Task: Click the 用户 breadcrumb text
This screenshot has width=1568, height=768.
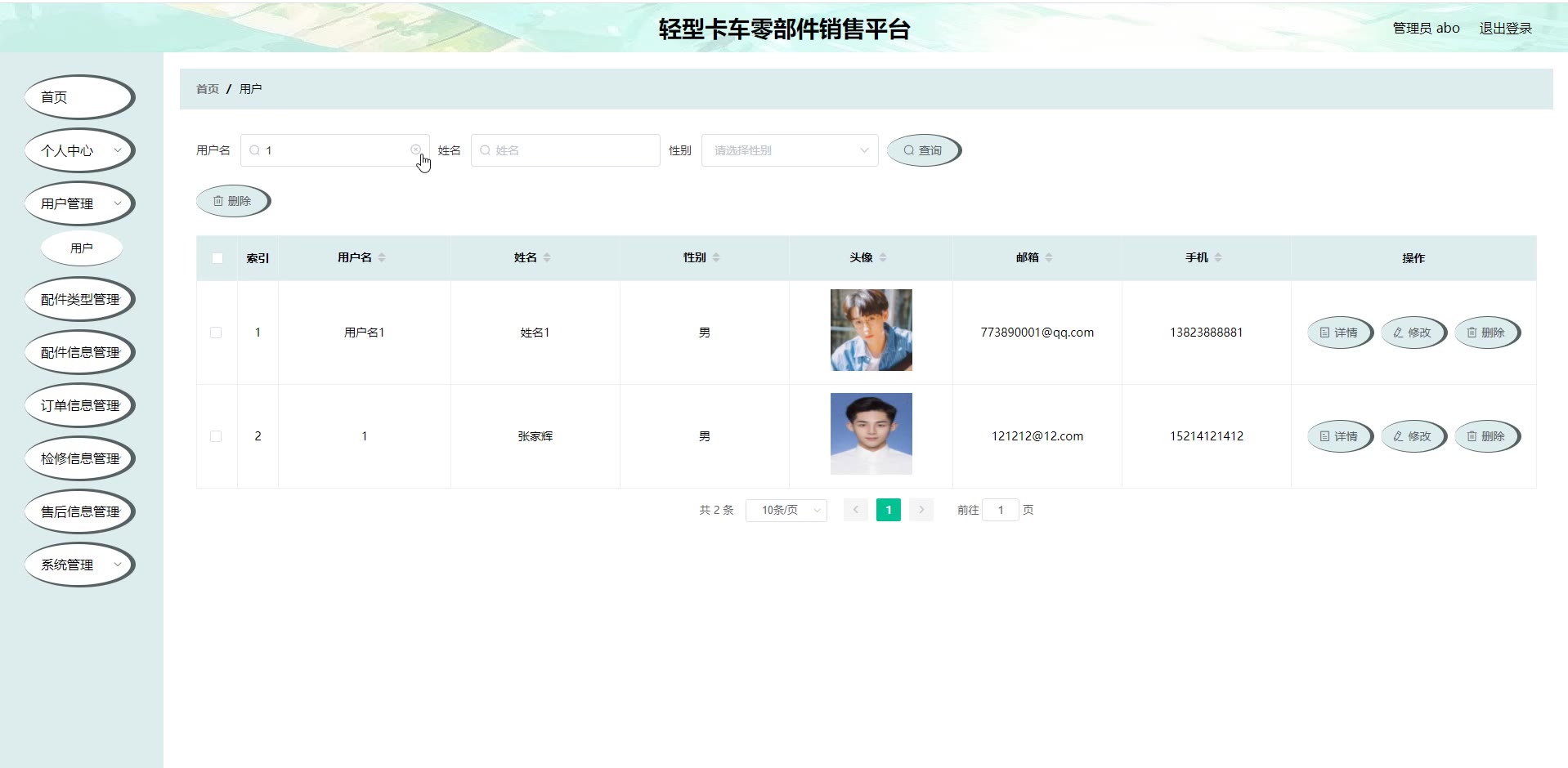Action: pos(250,89)
